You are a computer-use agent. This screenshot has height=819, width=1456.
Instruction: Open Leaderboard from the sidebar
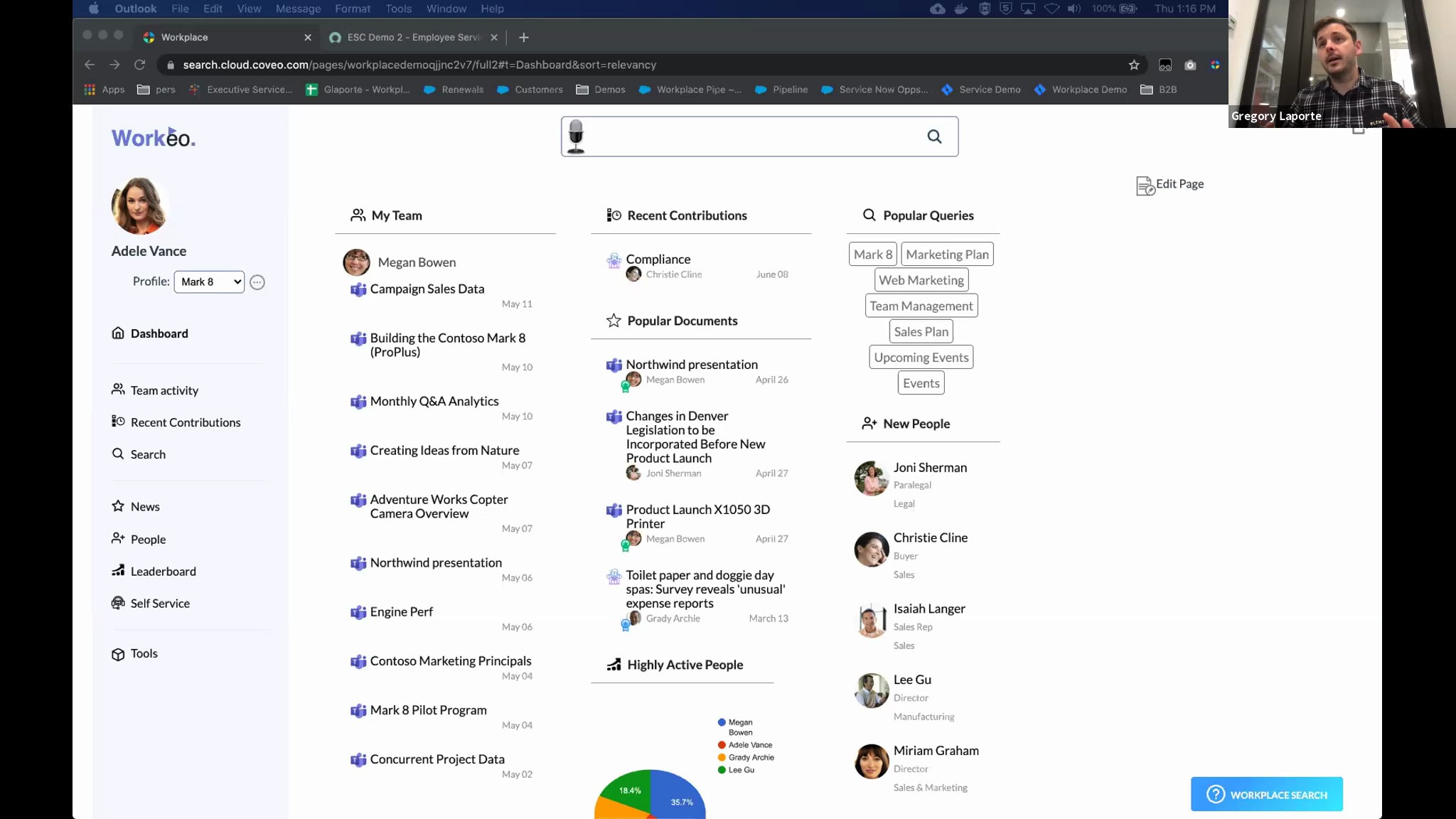coord(163,571)
